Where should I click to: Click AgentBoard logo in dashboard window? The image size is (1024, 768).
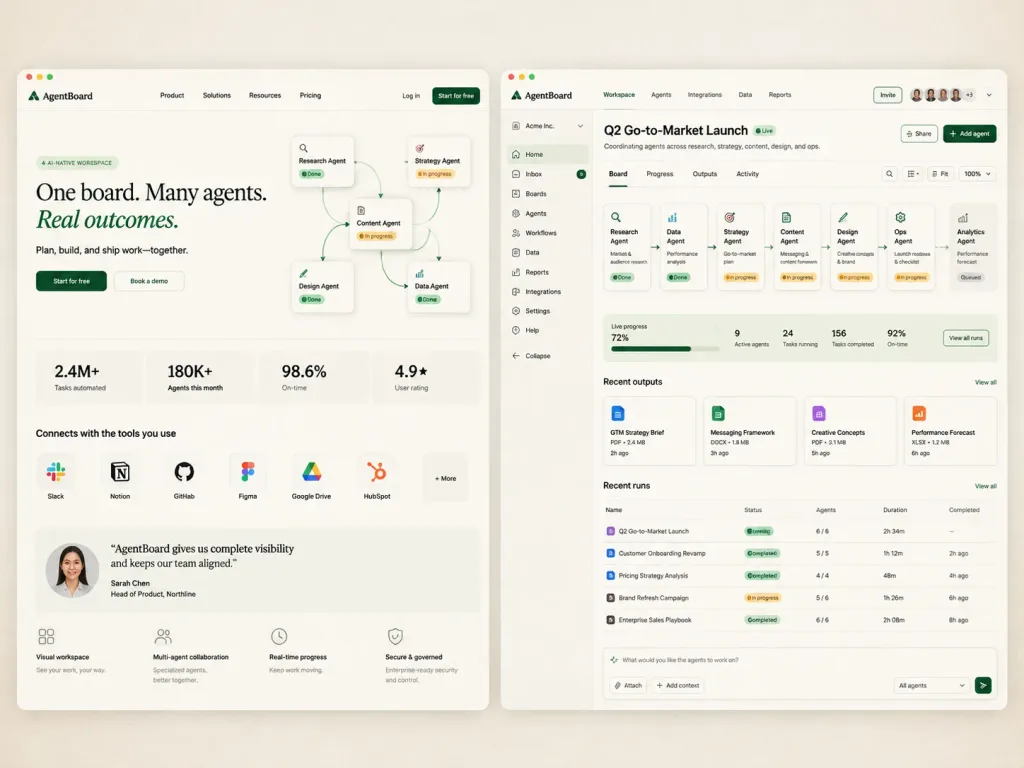(x=541, y=95)
